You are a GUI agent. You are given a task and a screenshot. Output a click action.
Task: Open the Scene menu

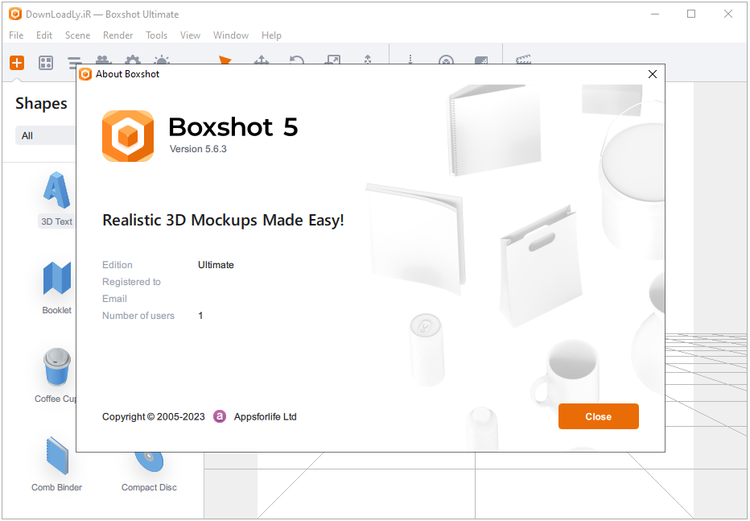click(77, 35)
